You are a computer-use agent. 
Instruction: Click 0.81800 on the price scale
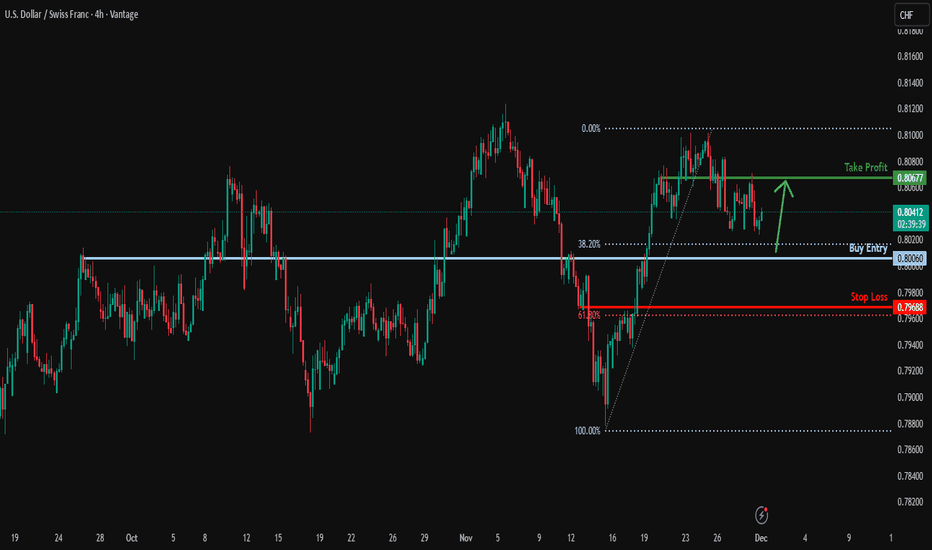(x=910, y=31)
